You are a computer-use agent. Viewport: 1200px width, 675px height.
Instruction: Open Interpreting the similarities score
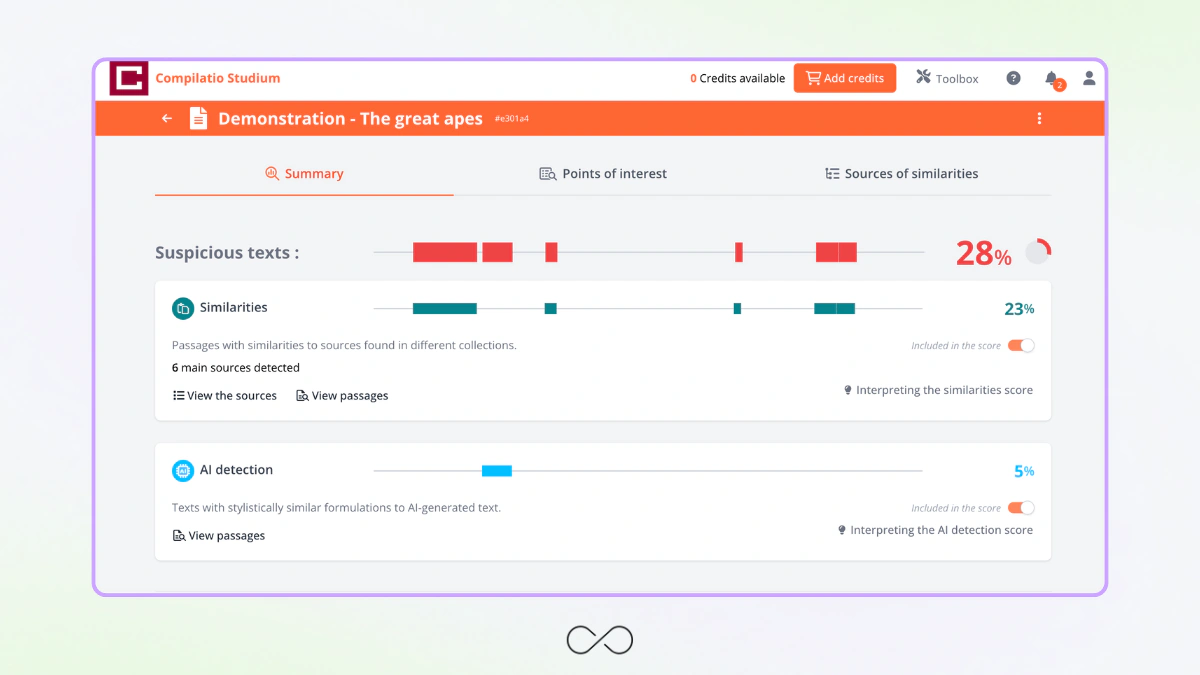click(x=938, y=391)
